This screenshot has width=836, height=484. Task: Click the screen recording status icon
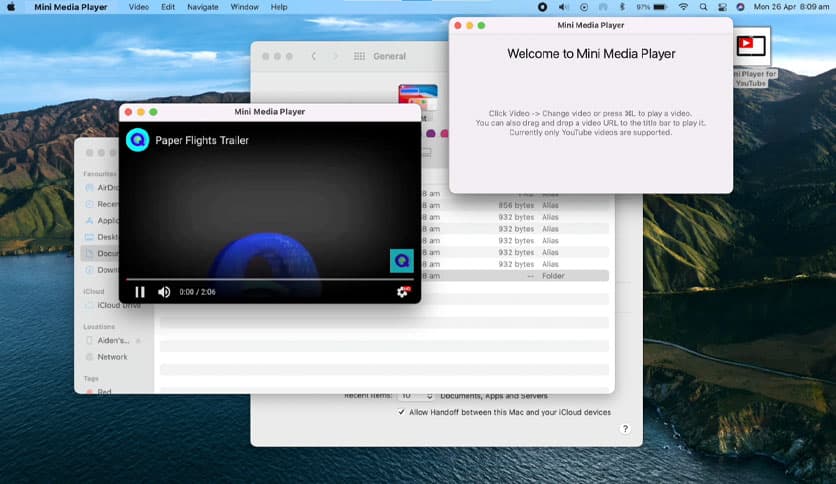584,7
